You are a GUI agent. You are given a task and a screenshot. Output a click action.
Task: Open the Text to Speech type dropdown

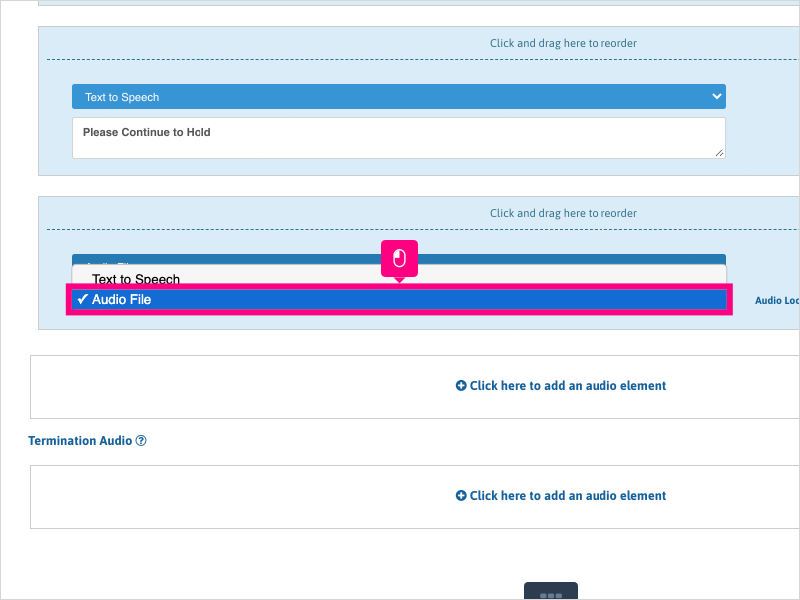tap(398, 96)
